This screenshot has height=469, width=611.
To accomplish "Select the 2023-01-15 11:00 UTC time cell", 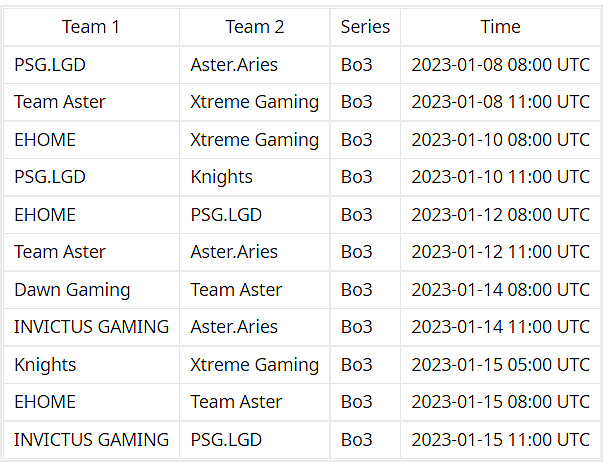I will (x=500, y=440).
